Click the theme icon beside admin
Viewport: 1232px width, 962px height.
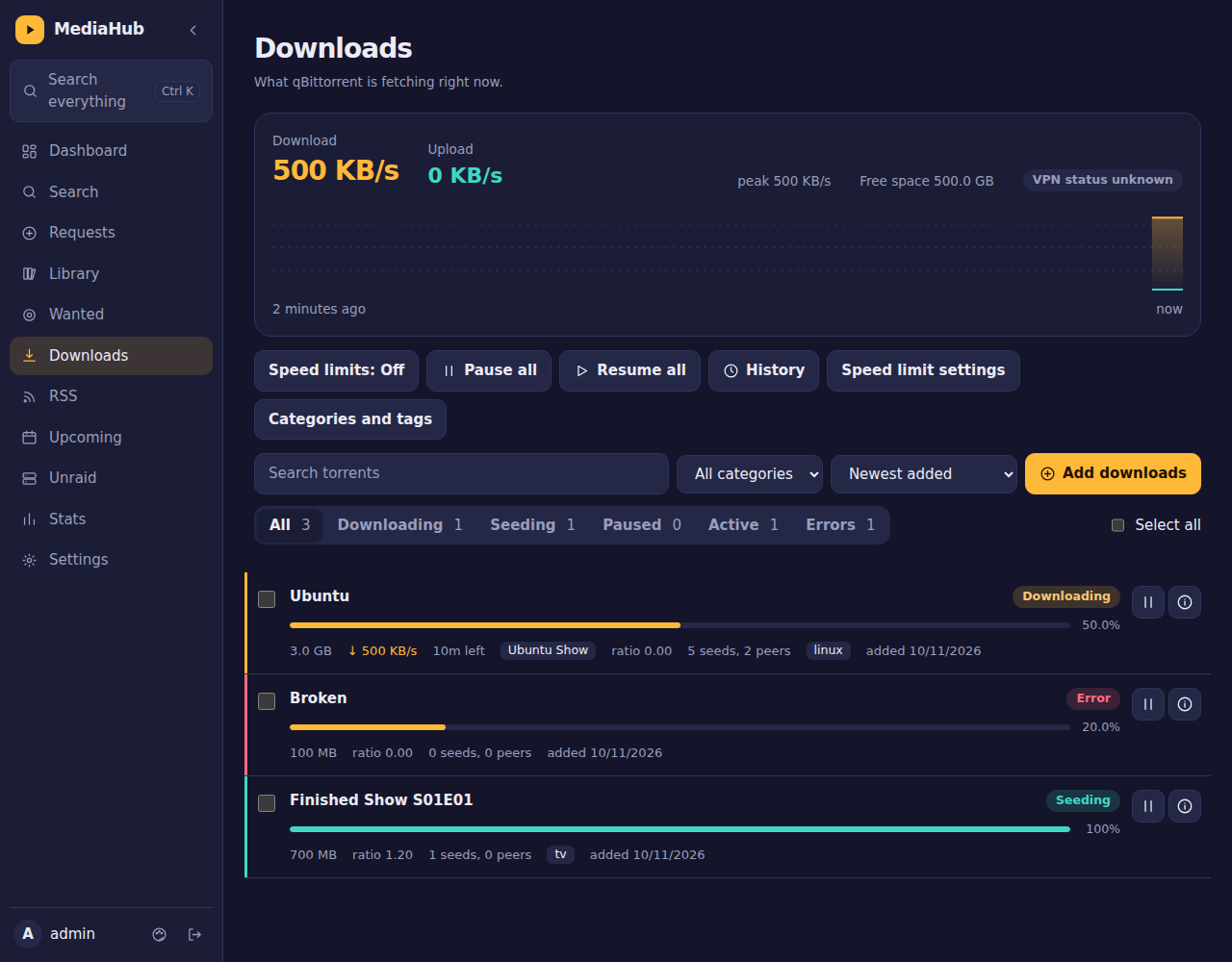point(160,934)
